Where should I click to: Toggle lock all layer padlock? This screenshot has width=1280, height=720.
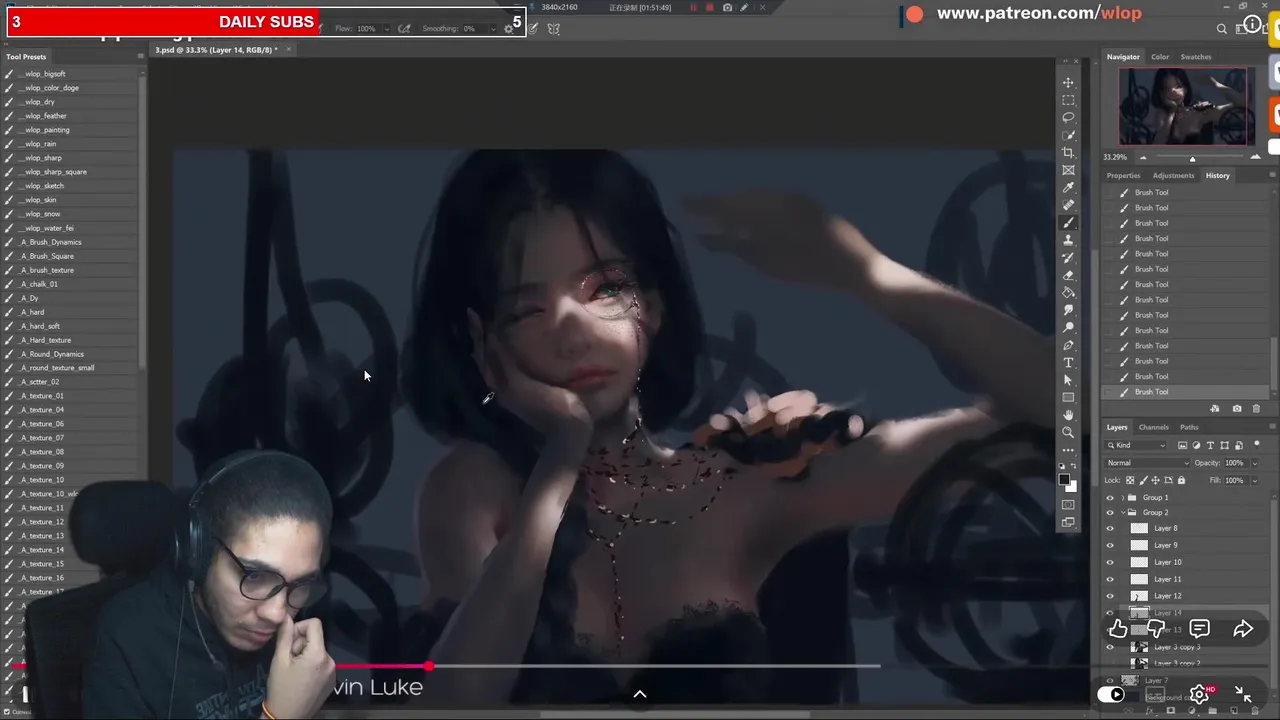pyautogui.click(x=1181, y=480)
